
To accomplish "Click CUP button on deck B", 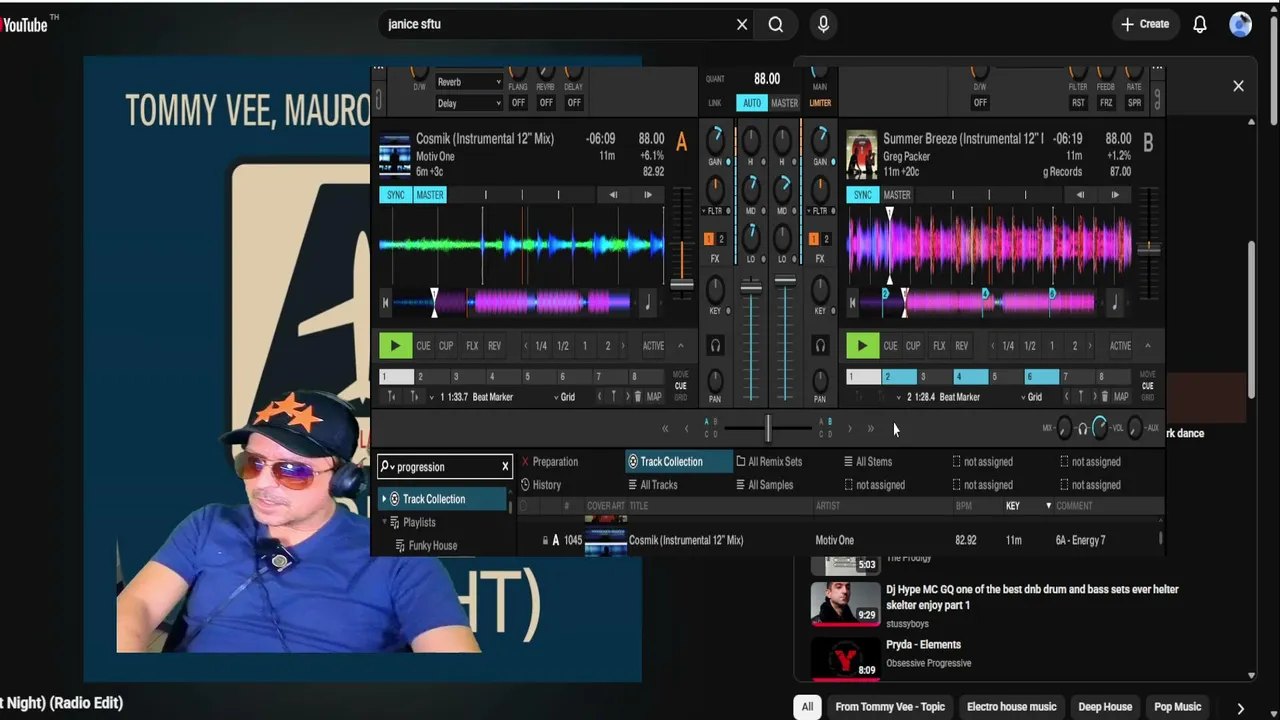I will tap(913, 346).
